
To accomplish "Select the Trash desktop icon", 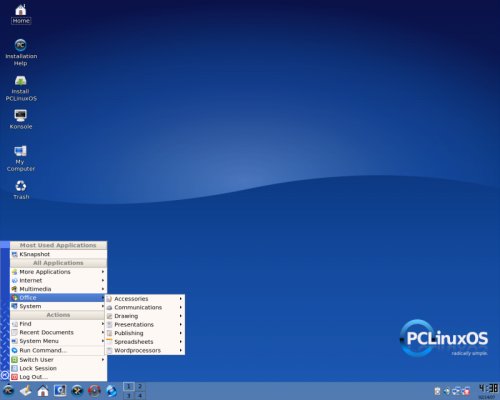I will 21,190.
